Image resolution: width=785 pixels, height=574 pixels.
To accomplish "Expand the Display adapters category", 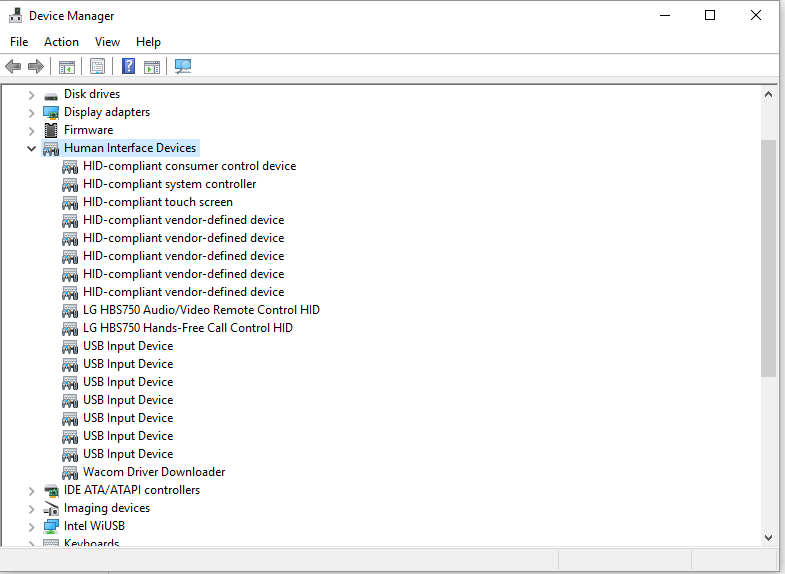I will (x=32, y=113).
